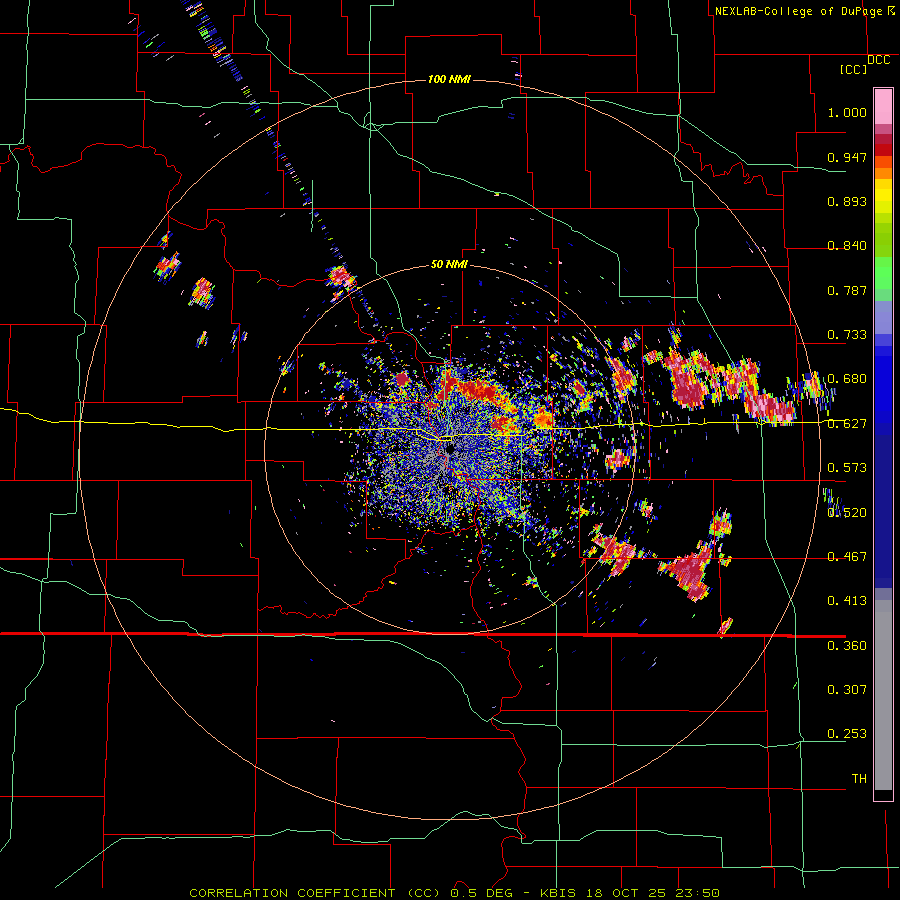Click the CORRELATION COEFFICIENT caption at the bottom
This screenshot has width=900, height=900.
point(455,893)
